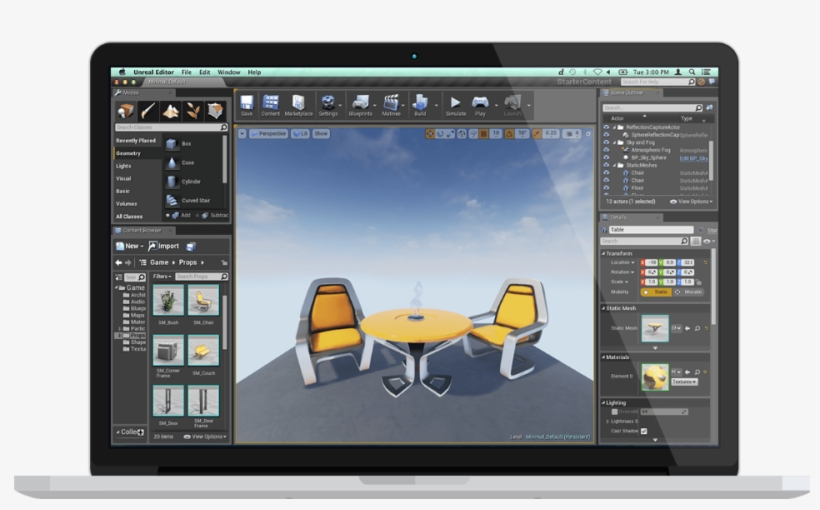Click the Build toolbar icon
820x510 pixels.
[x=420, y=102]
